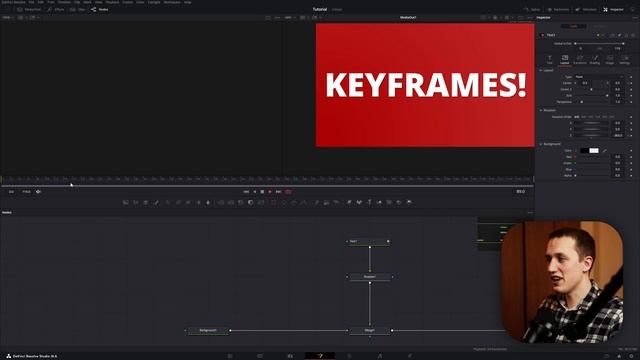
Task: Add a Background node from the toolbar
Action: 126,202
